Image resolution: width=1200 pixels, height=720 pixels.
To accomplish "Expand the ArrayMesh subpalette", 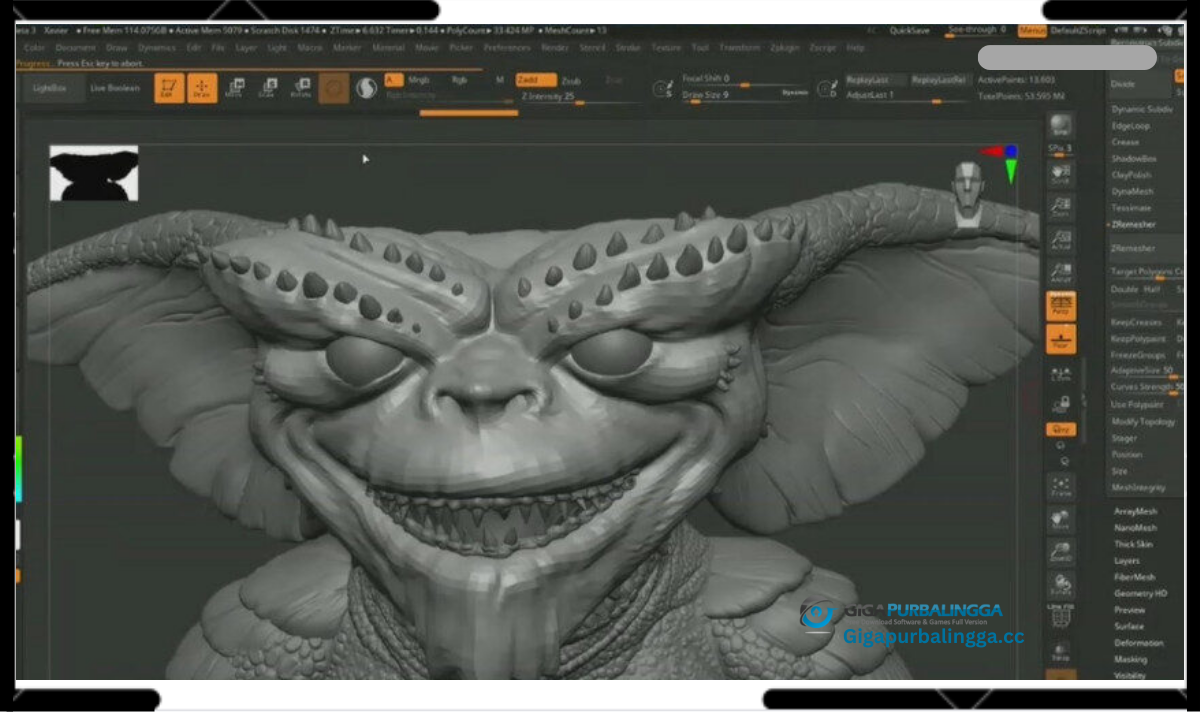I will 1135,511.
